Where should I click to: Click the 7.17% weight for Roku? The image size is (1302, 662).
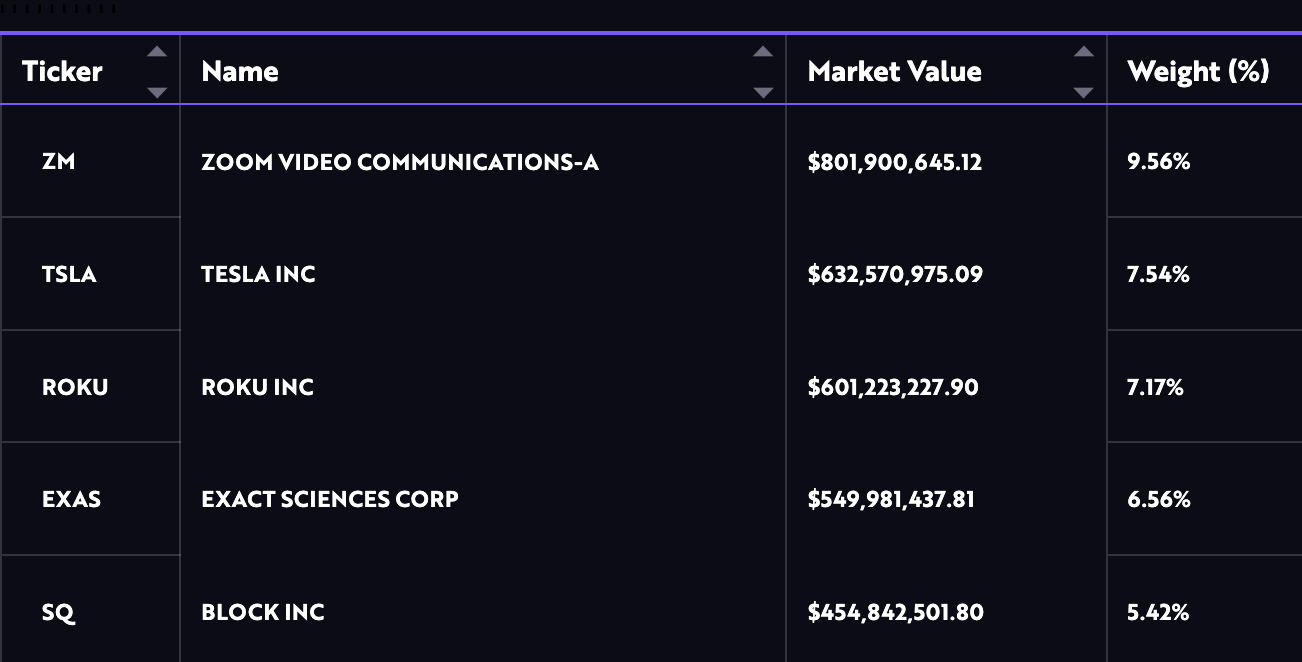[x=1155, y=387]
